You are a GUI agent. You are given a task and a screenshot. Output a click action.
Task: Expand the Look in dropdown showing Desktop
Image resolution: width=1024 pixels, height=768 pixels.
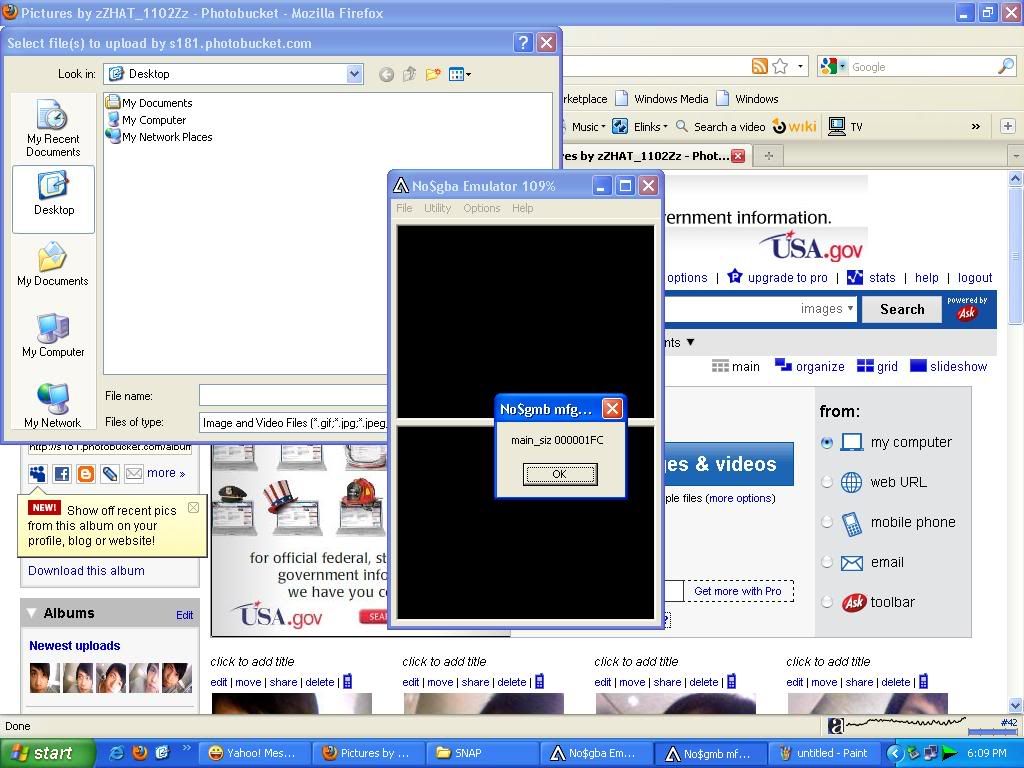(355, 74)
